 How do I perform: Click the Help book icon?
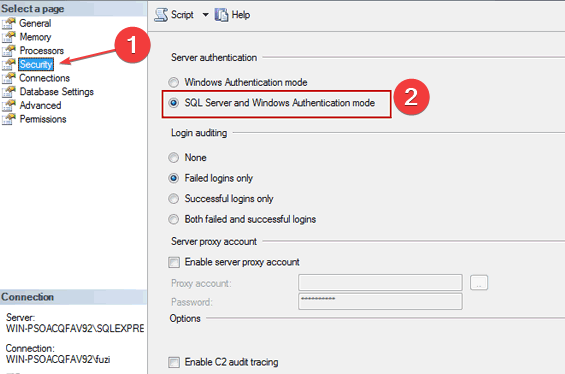point(221,15)
